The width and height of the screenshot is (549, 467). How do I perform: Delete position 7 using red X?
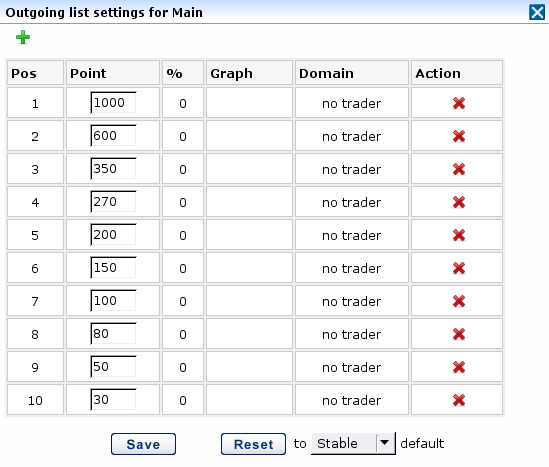(x=459, y=301)
